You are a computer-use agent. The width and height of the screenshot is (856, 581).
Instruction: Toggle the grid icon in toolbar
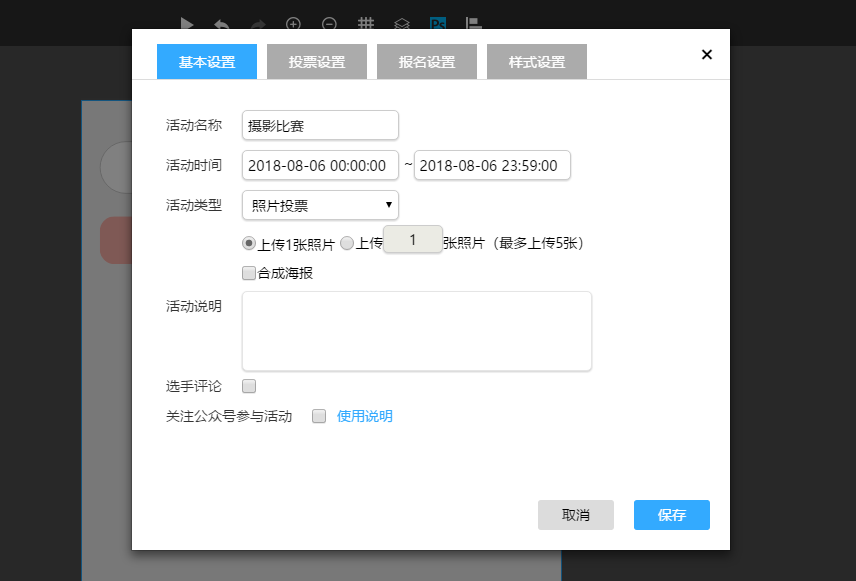pyautogui.click(x=366, y=24)
